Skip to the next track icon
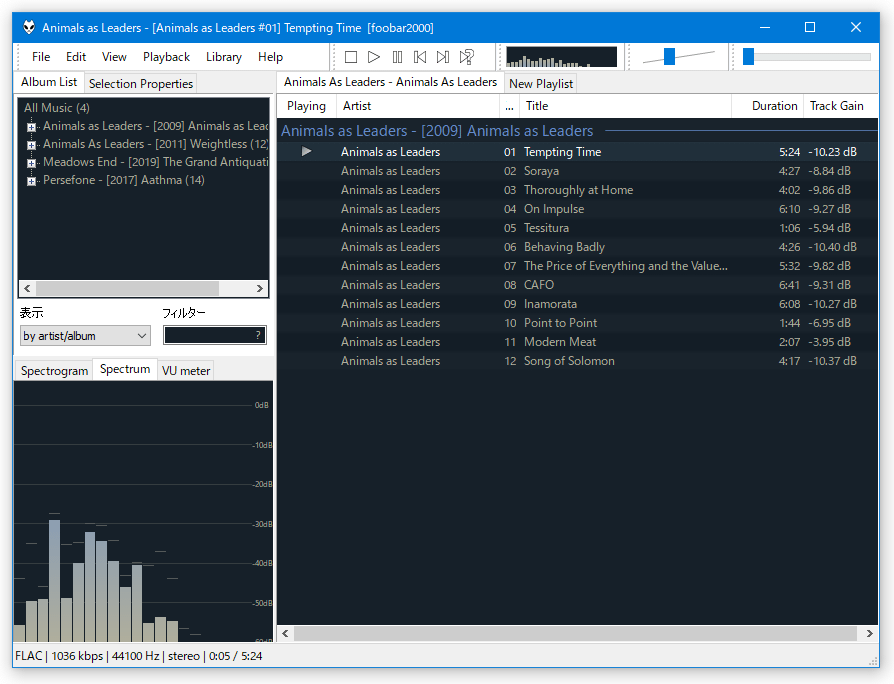This screenshot has width=894, height=684. [443, 57]
